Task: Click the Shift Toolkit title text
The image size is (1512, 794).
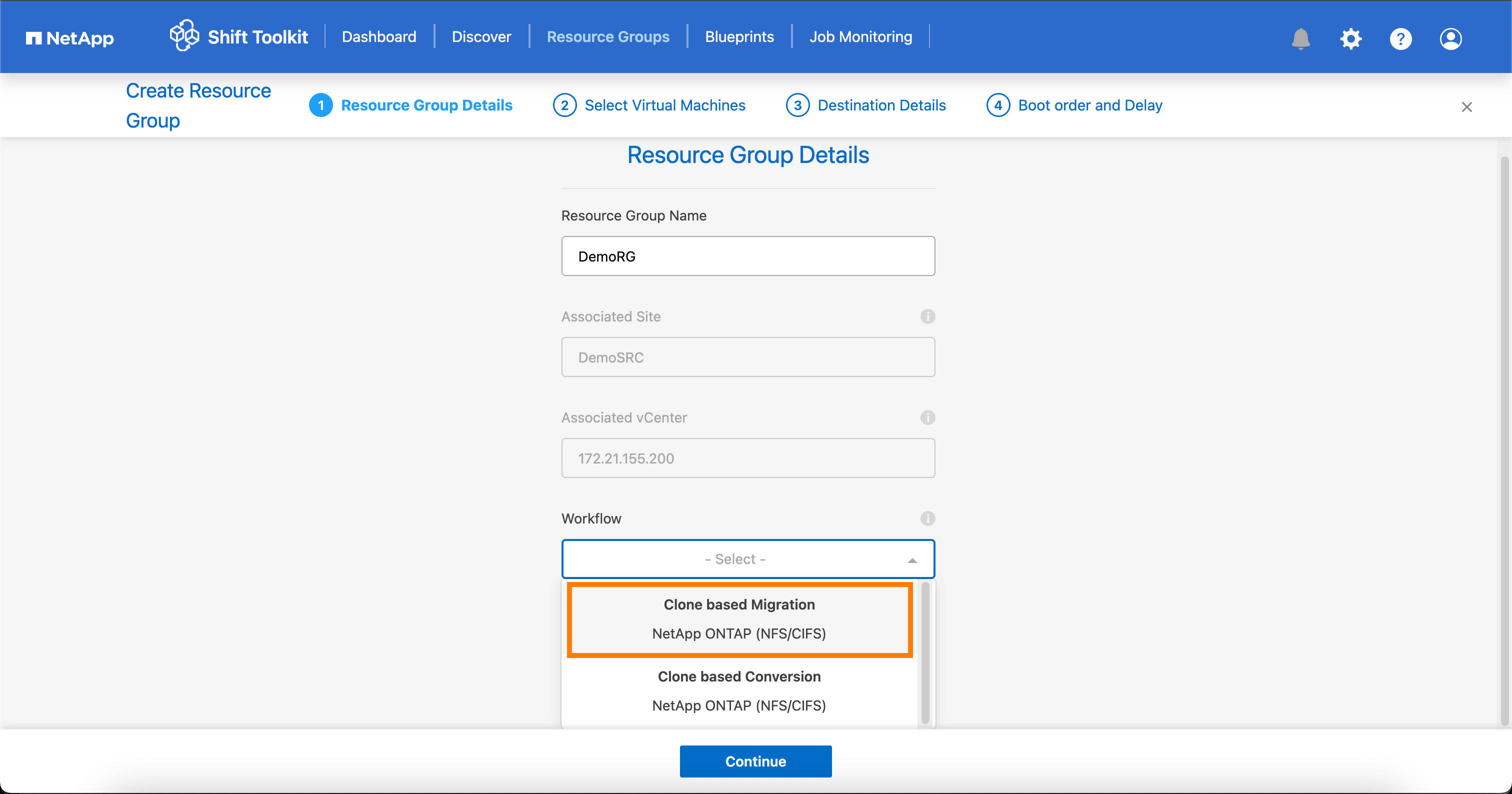Action: [257, 37]
